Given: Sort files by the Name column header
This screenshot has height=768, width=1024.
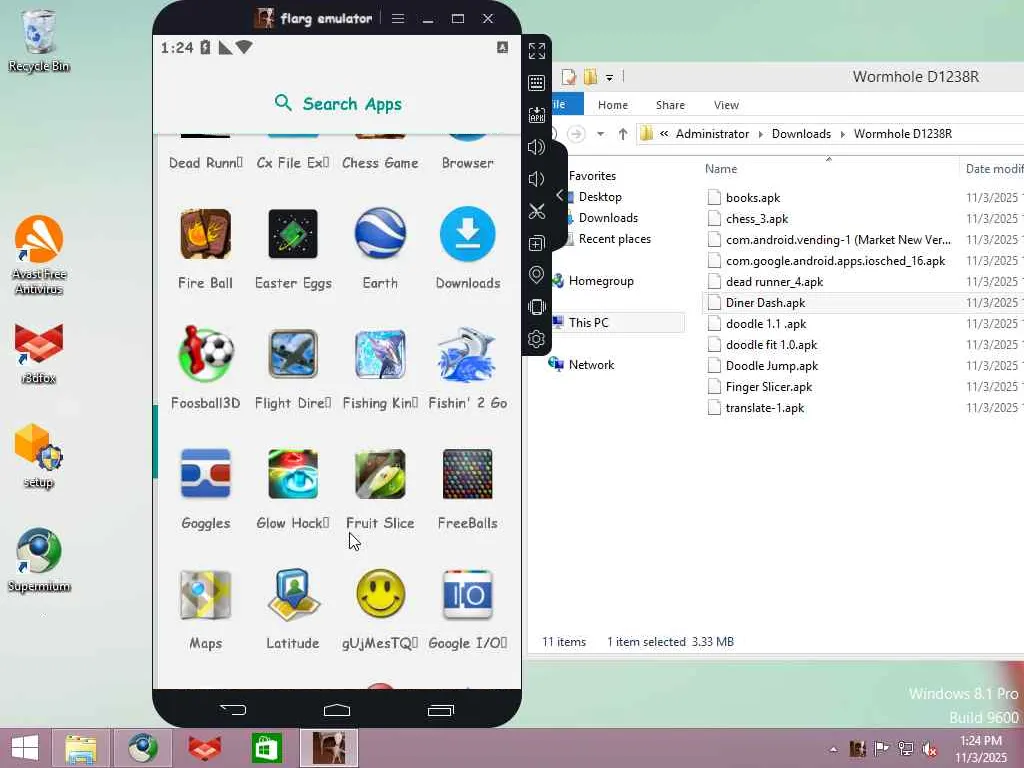Looking at the screenshot, I should 721,168.
